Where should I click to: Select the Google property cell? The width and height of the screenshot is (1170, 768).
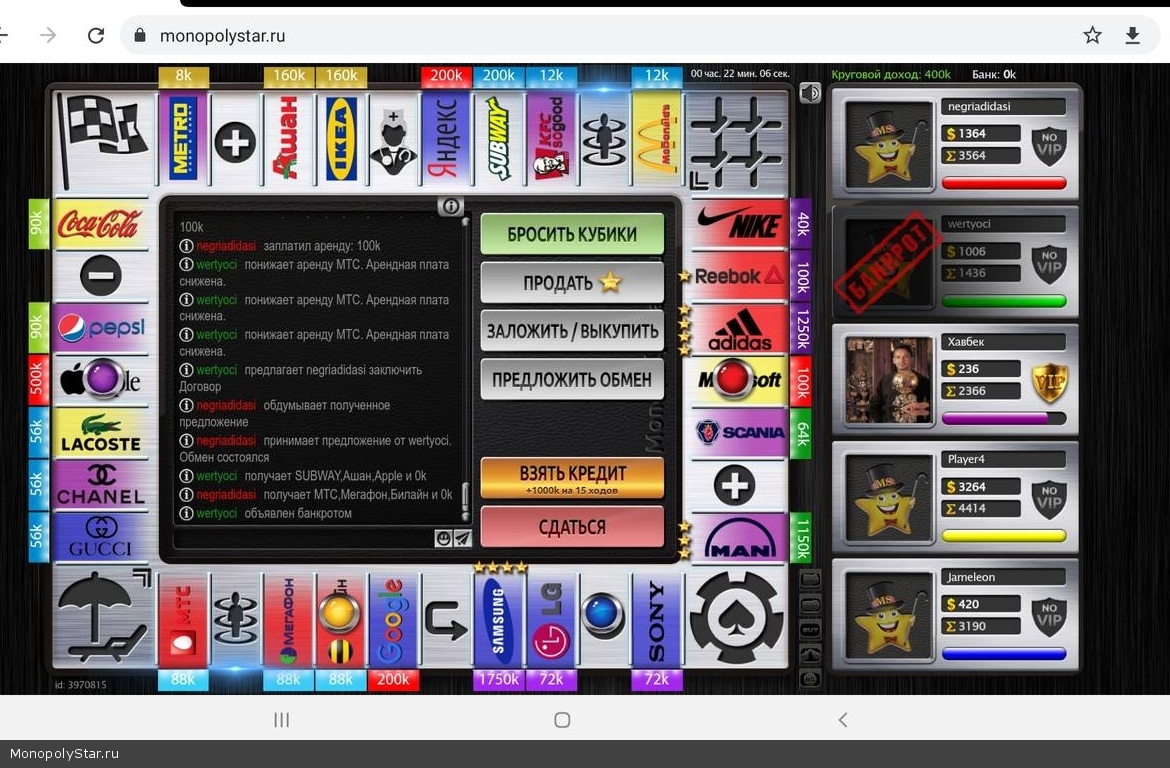(393, 619)
